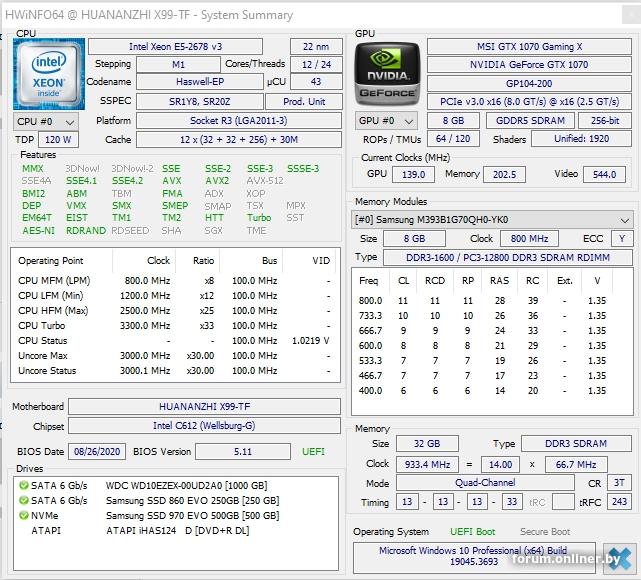
Task: Click the cache 12 x (32 + 32 + 256) + 30M field
Action: [239, 139]
